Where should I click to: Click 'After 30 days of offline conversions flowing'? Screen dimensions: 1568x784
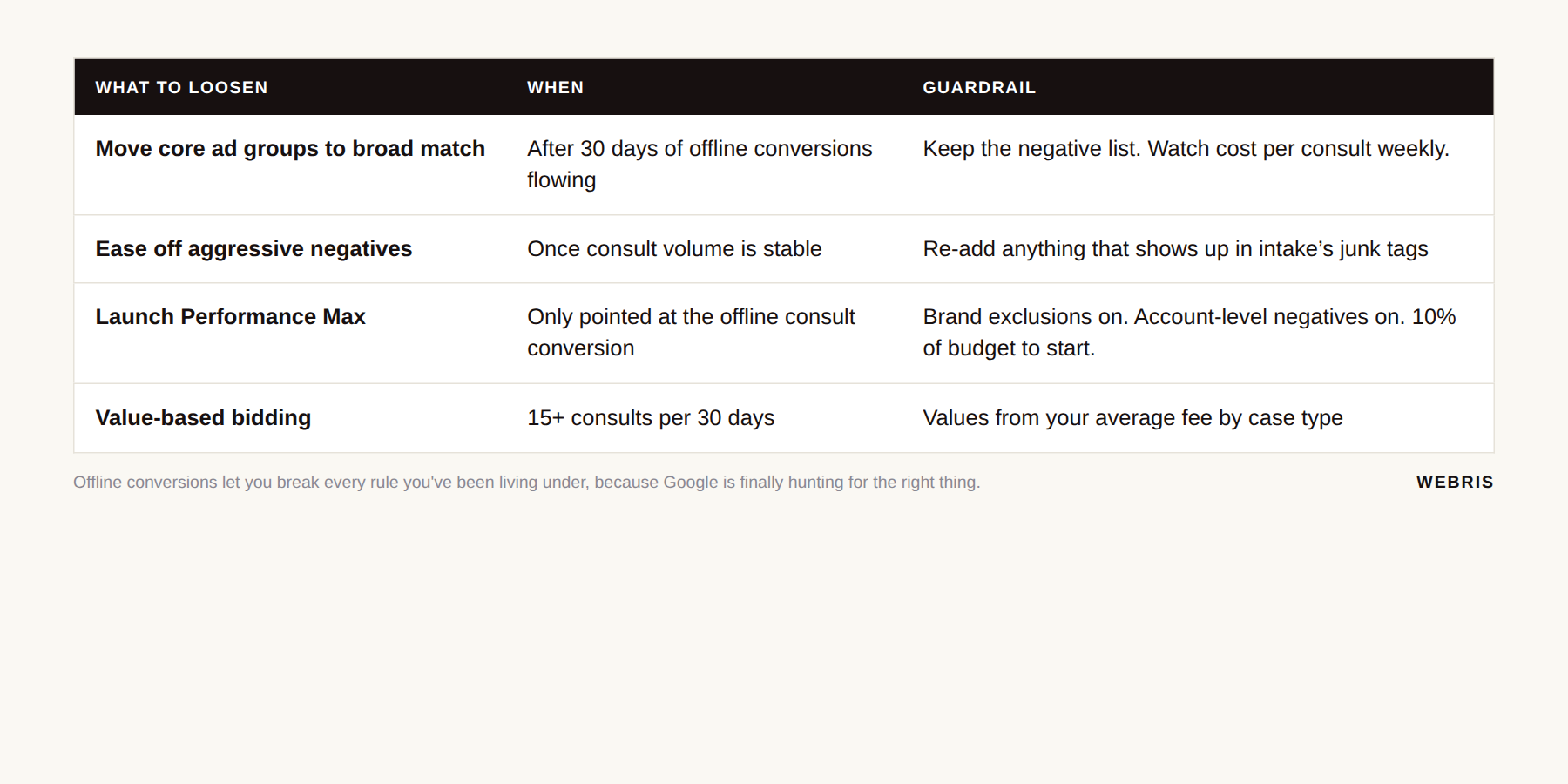[700, 165]
